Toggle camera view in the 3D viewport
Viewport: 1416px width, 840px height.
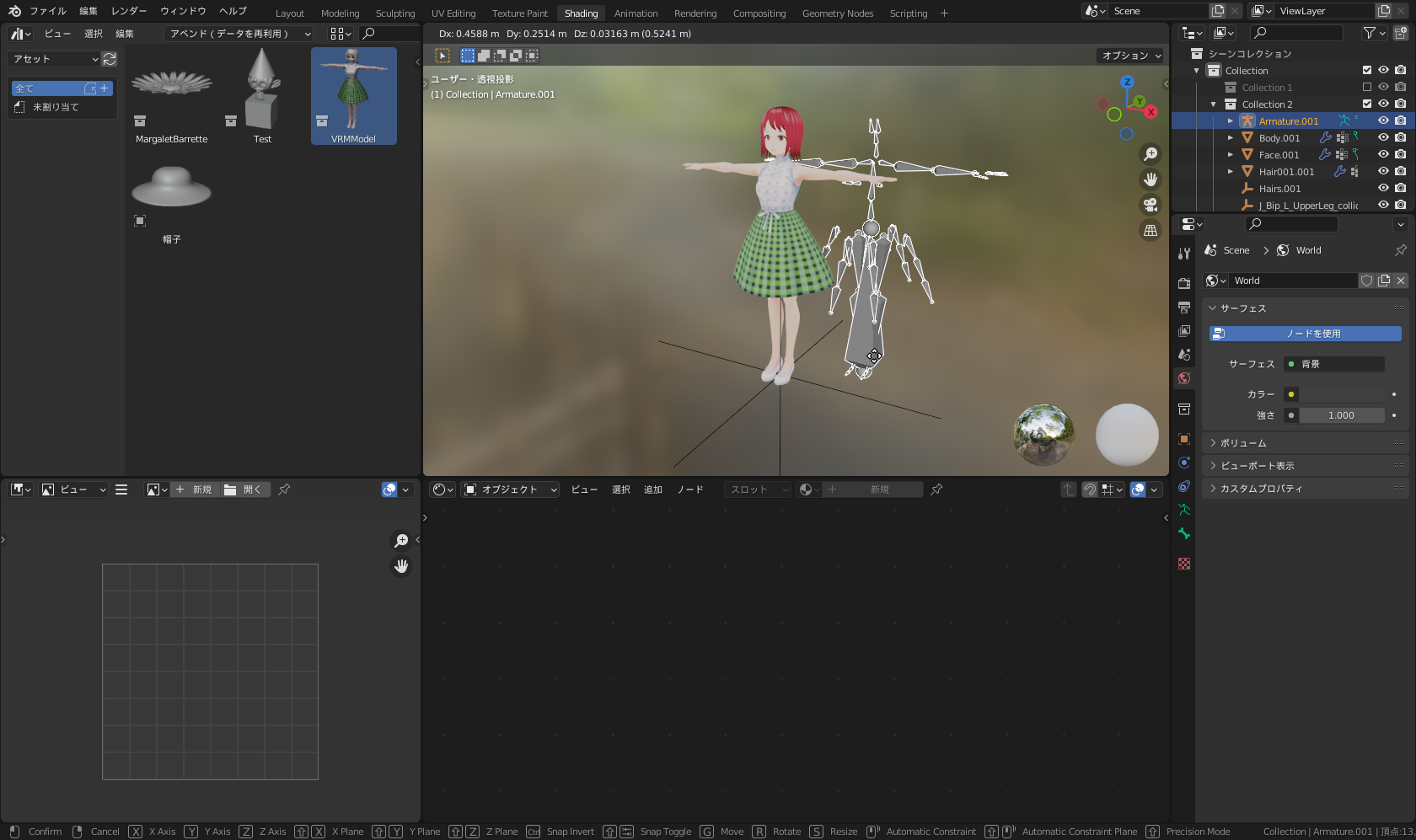[1150, 205]
